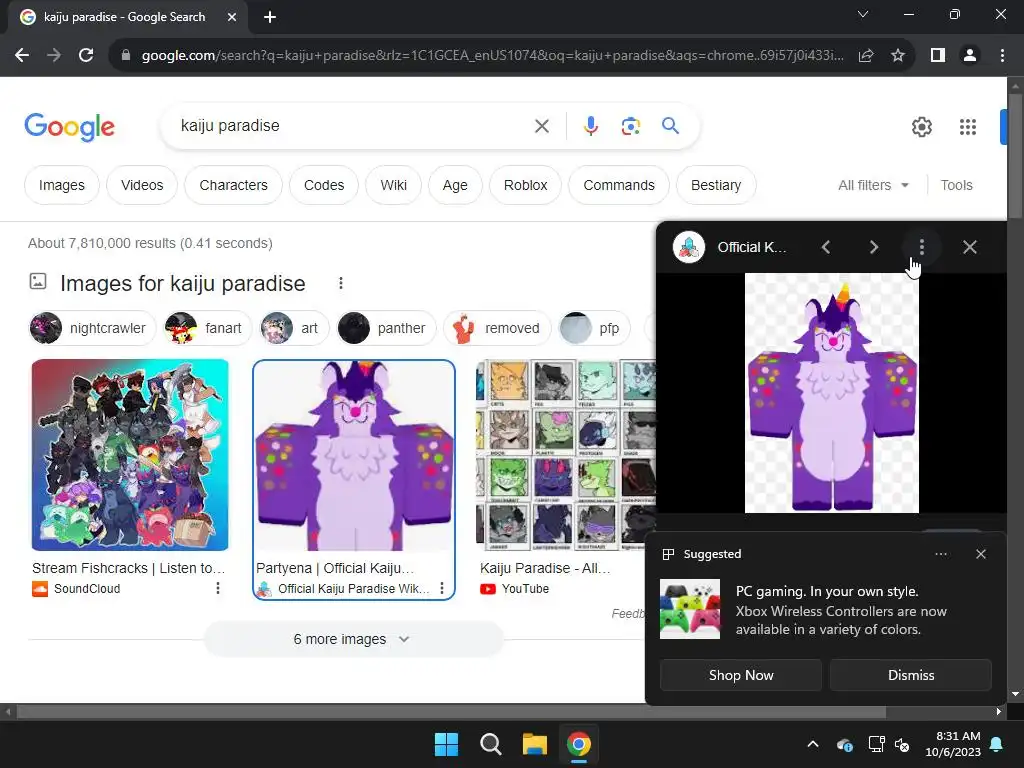Open Windows taskbar search
This screenshot has height=768, width=1024.
click(x=490, y=744)
